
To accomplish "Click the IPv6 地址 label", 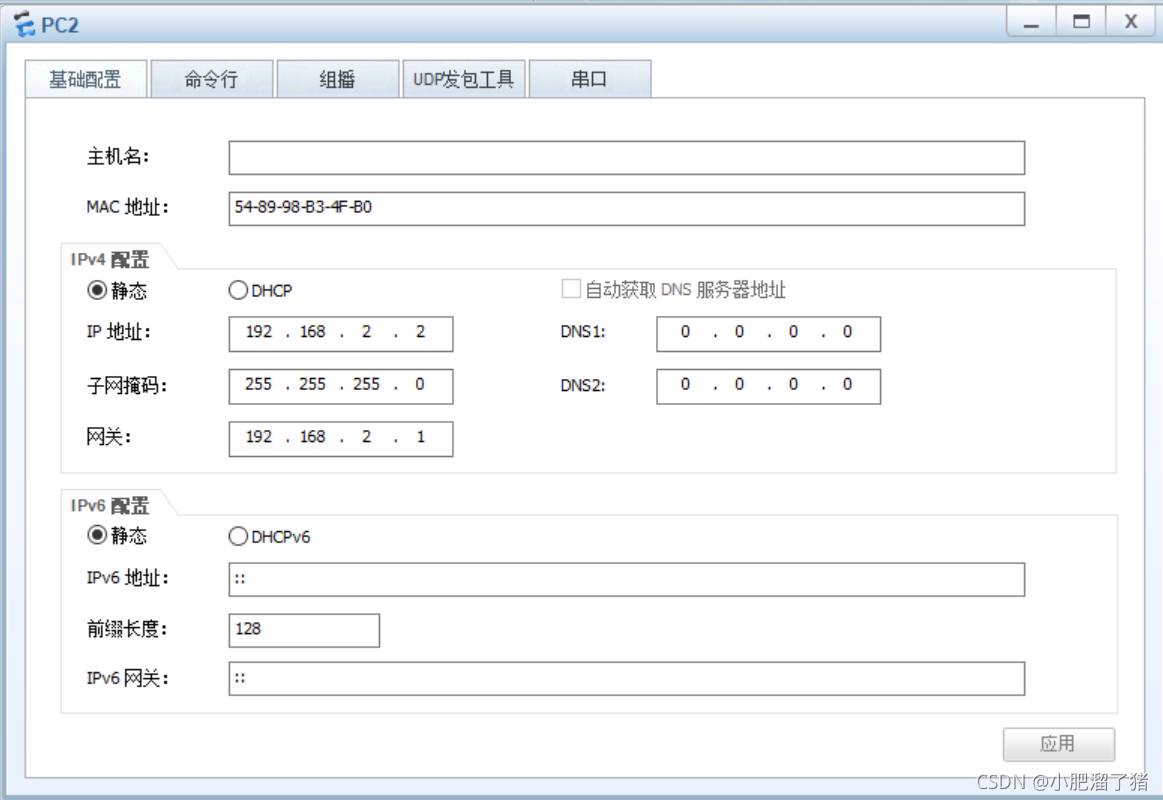I will click(x=128, y=578).
